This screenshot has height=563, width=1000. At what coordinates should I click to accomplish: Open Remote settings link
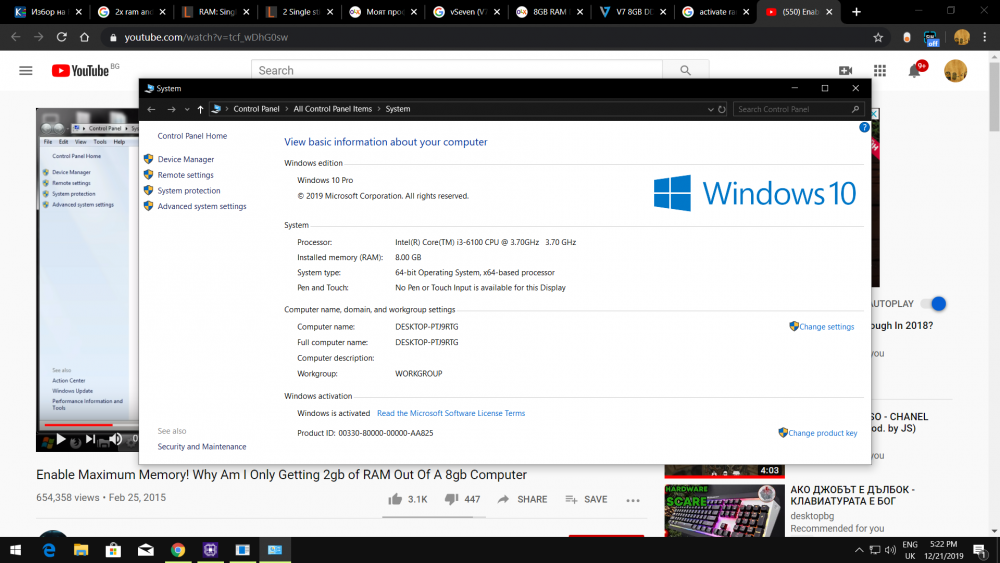point(186,175)
